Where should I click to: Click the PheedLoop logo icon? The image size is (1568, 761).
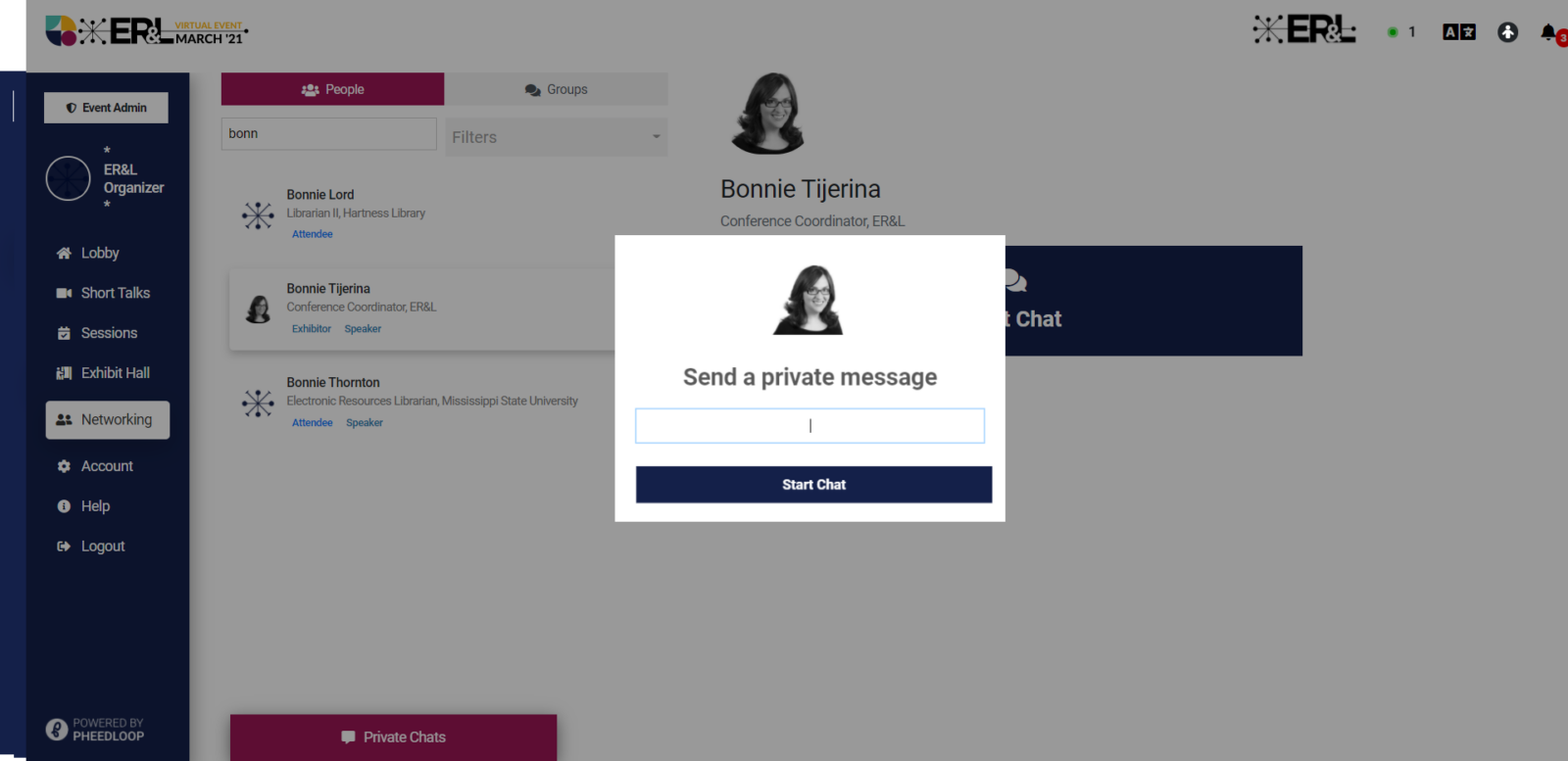click(57, 730)
